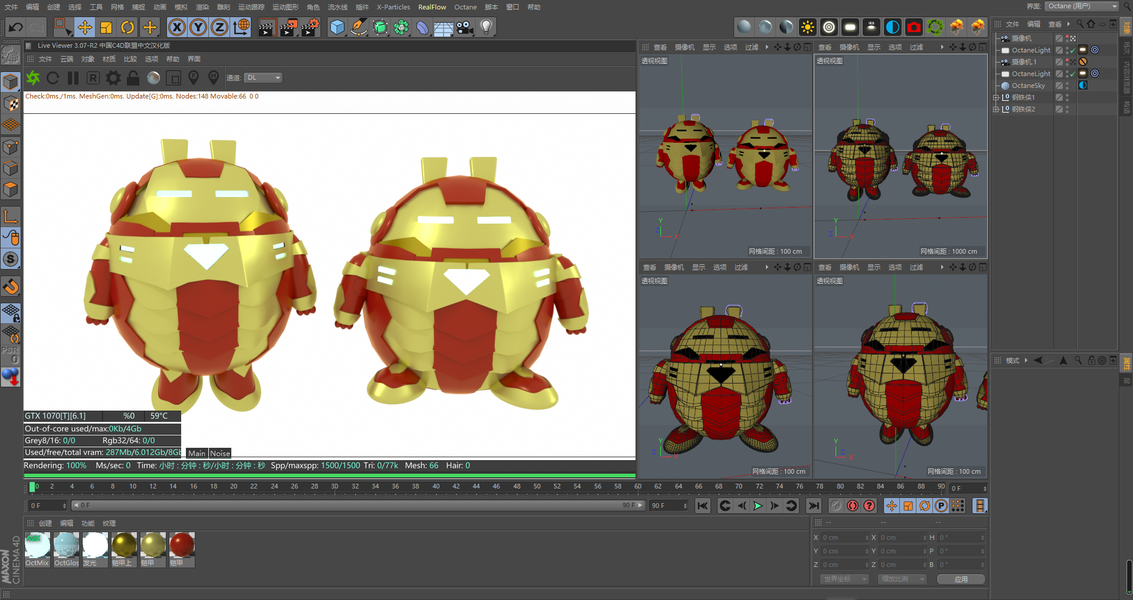The height and width of the screenshot is (600, 1133).
Task: Click the Octane targeted area light icon
Action: click(x=829, y=27)
